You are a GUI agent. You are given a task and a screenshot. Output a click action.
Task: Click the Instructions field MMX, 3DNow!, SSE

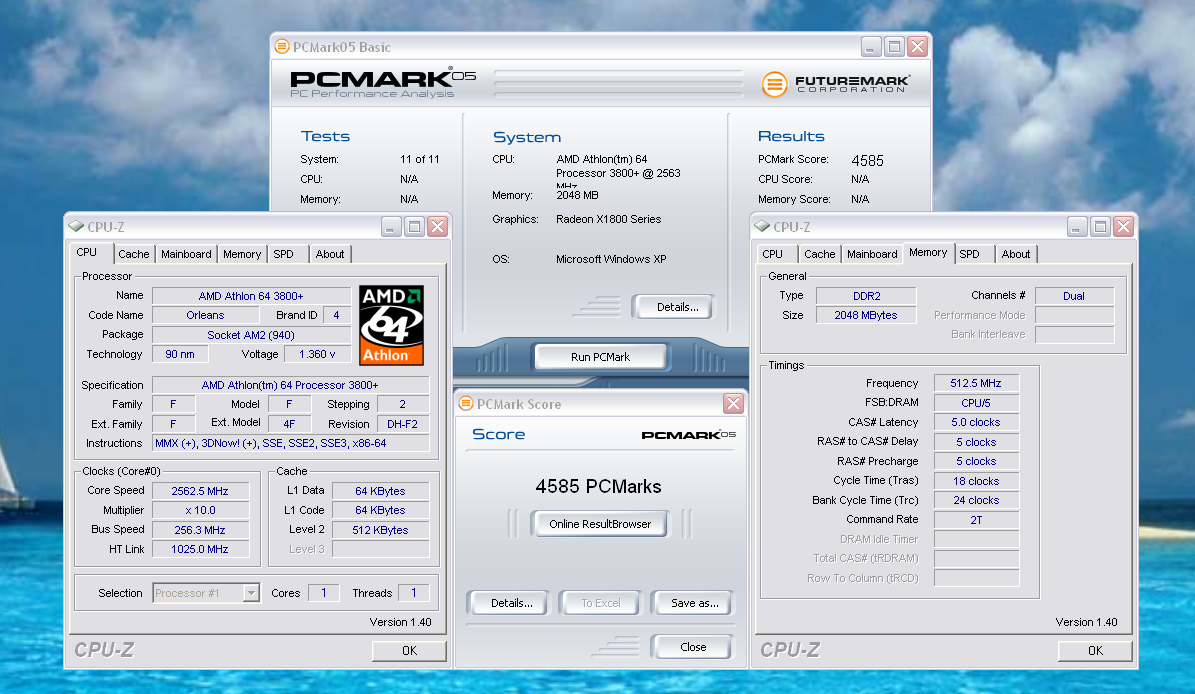(290, 443)
